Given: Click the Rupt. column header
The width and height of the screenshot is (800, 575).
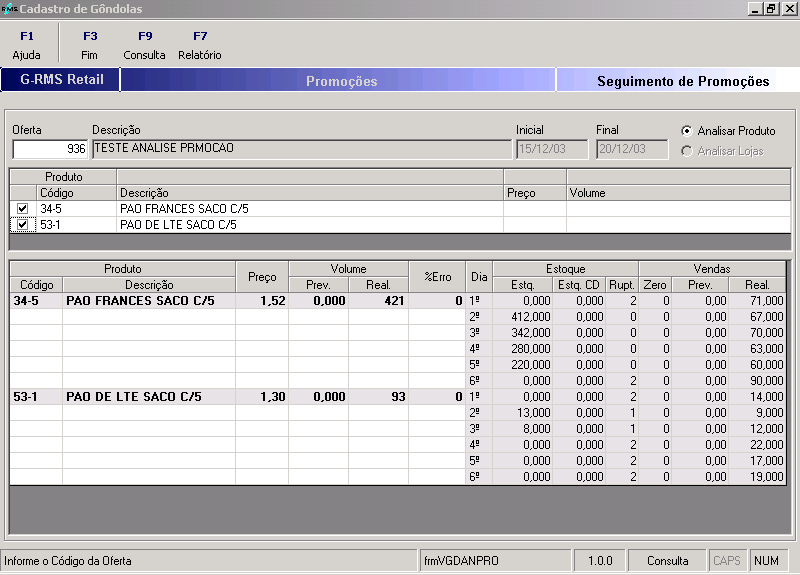Looking at the screenshot, I should pos(621,285).
